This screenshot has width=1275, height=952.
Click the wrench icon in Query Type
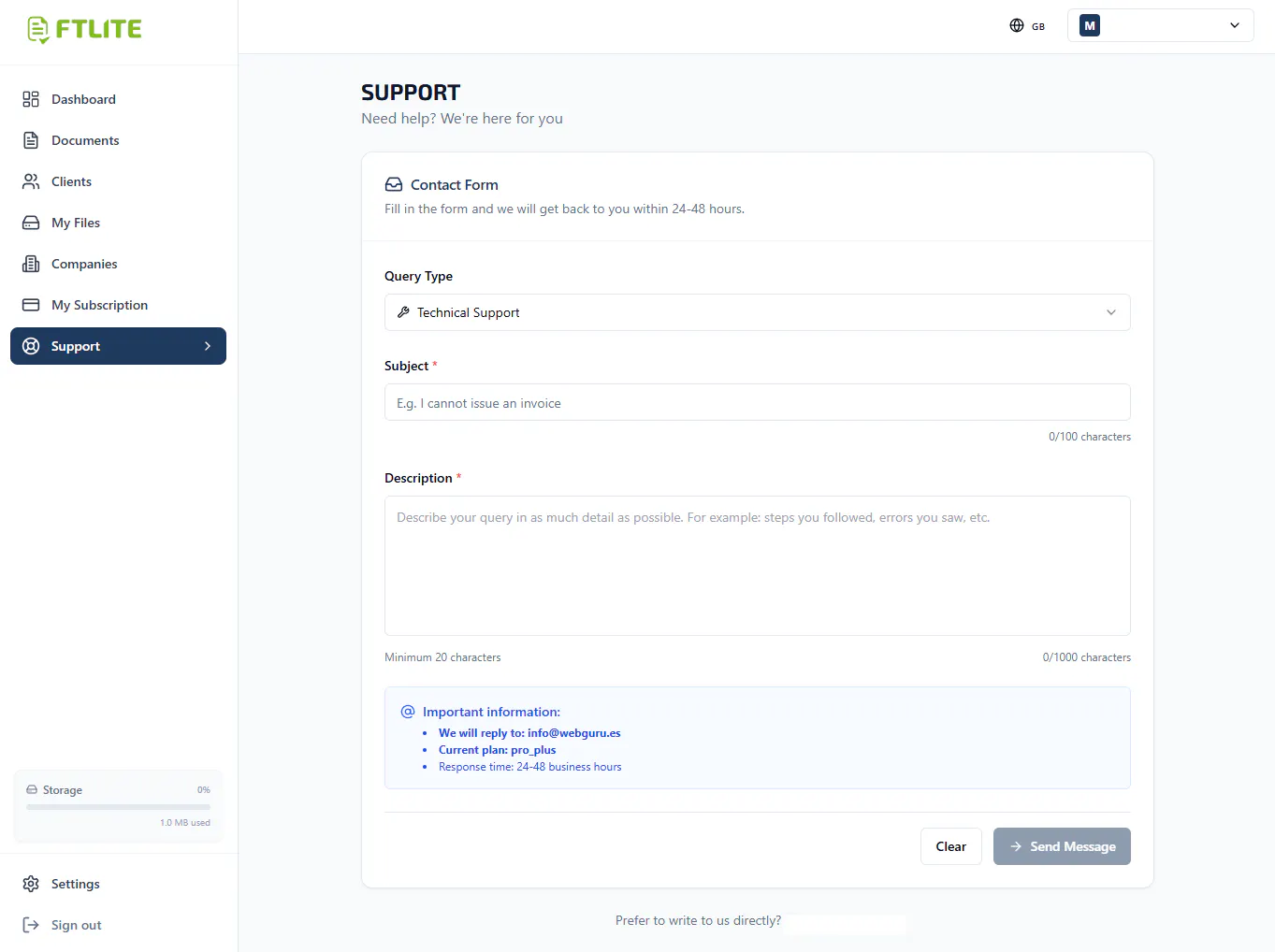point(403,312)
